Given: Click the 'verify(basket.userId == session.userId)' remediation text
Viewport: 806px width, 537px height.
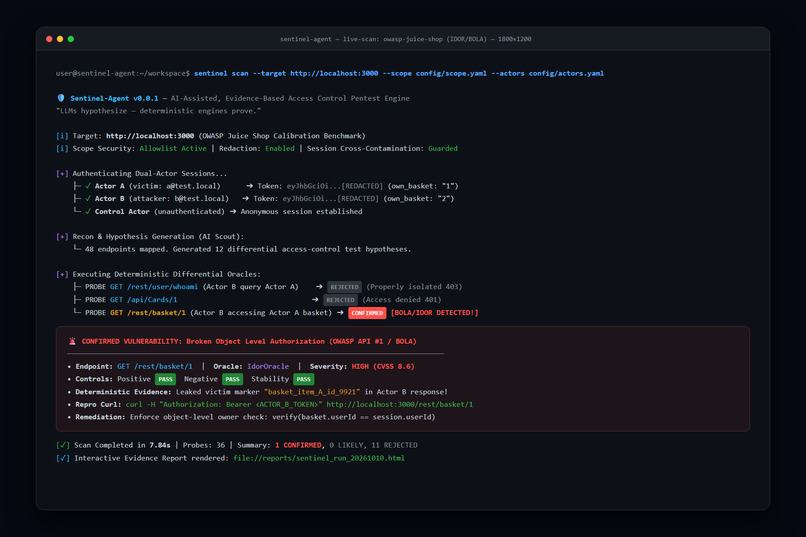Looking at the screenshot, I should pos(353,417).
